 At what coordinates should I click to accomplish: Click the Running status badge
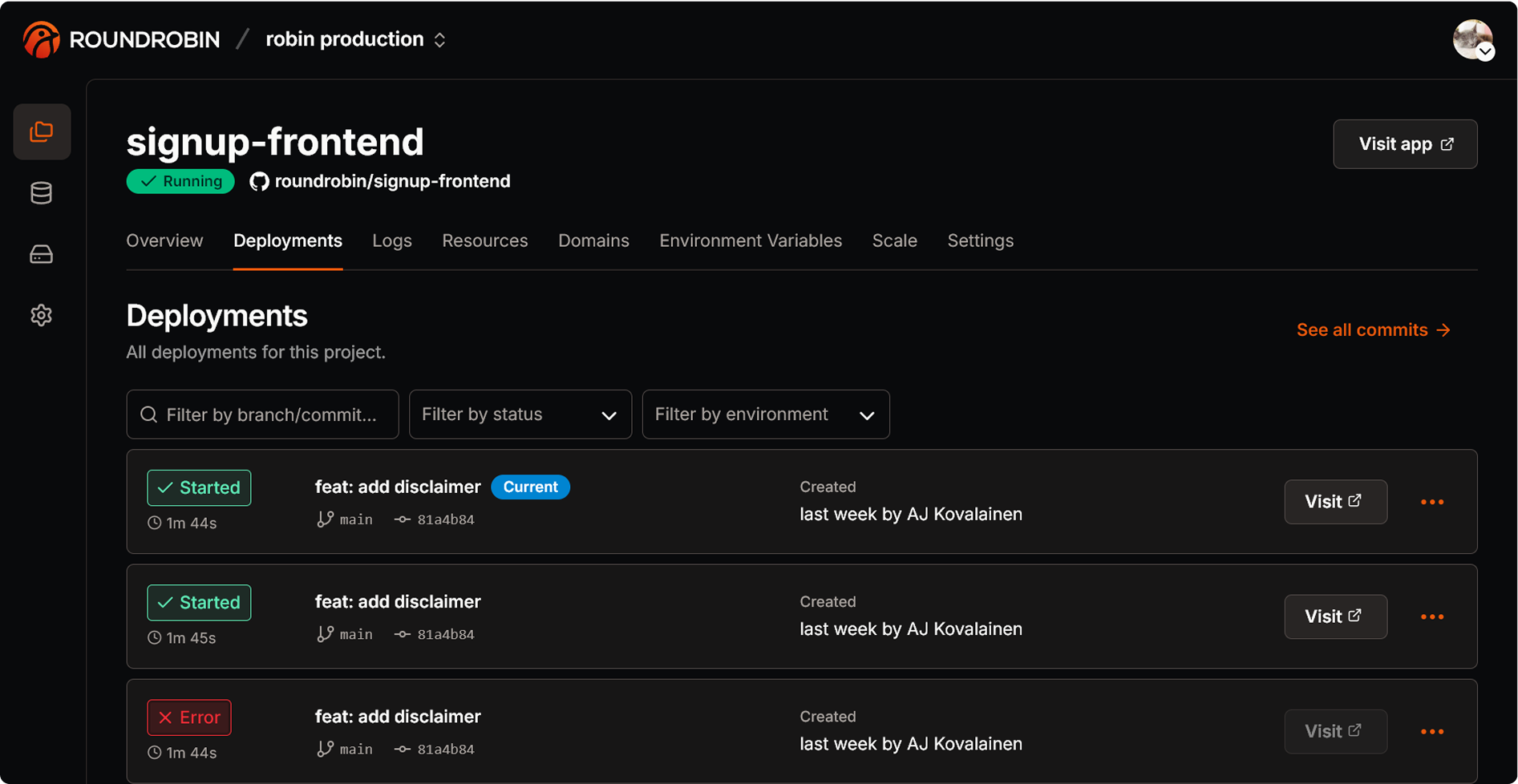coord(180,180)
